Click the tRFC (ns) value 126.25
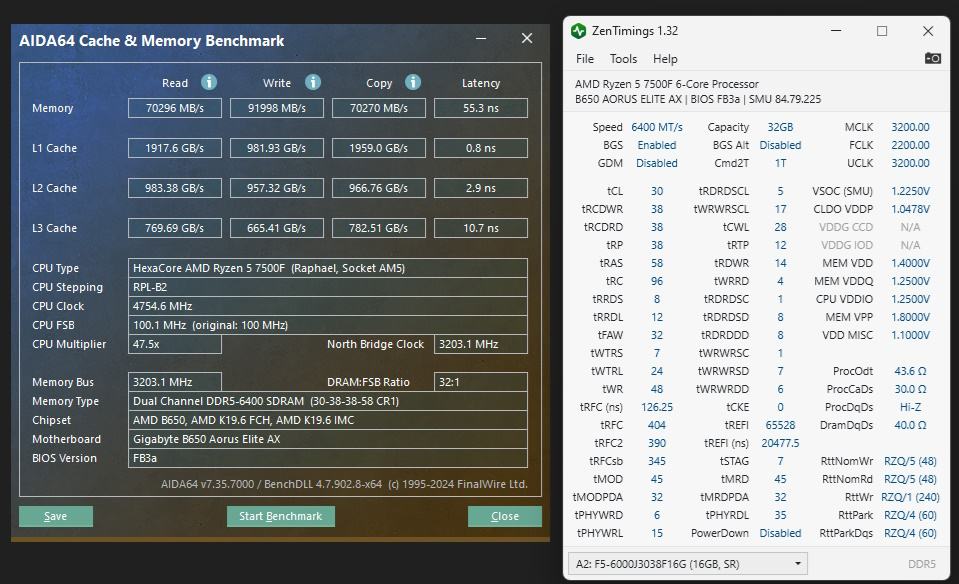959x584 pixels. [657, 407]
